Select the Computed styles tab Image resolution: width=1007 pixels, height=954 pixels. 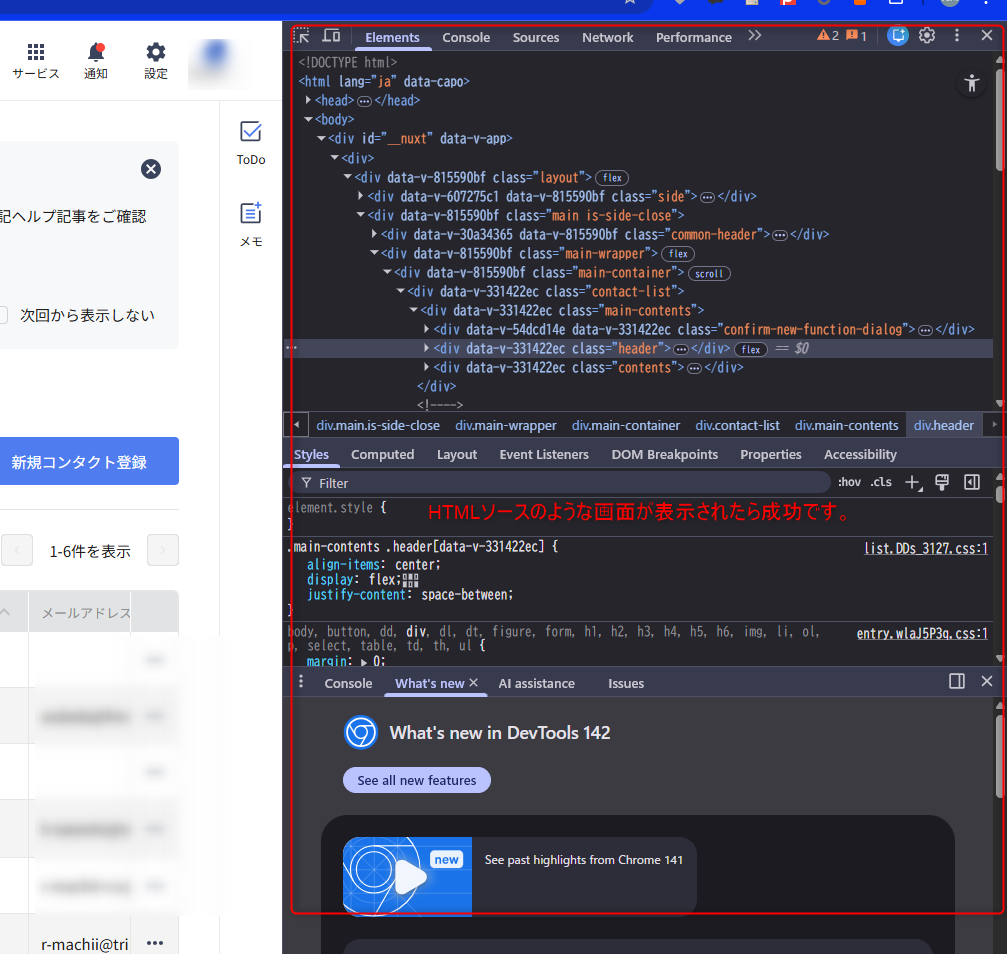pyautogui.click(x=382, y=454)
